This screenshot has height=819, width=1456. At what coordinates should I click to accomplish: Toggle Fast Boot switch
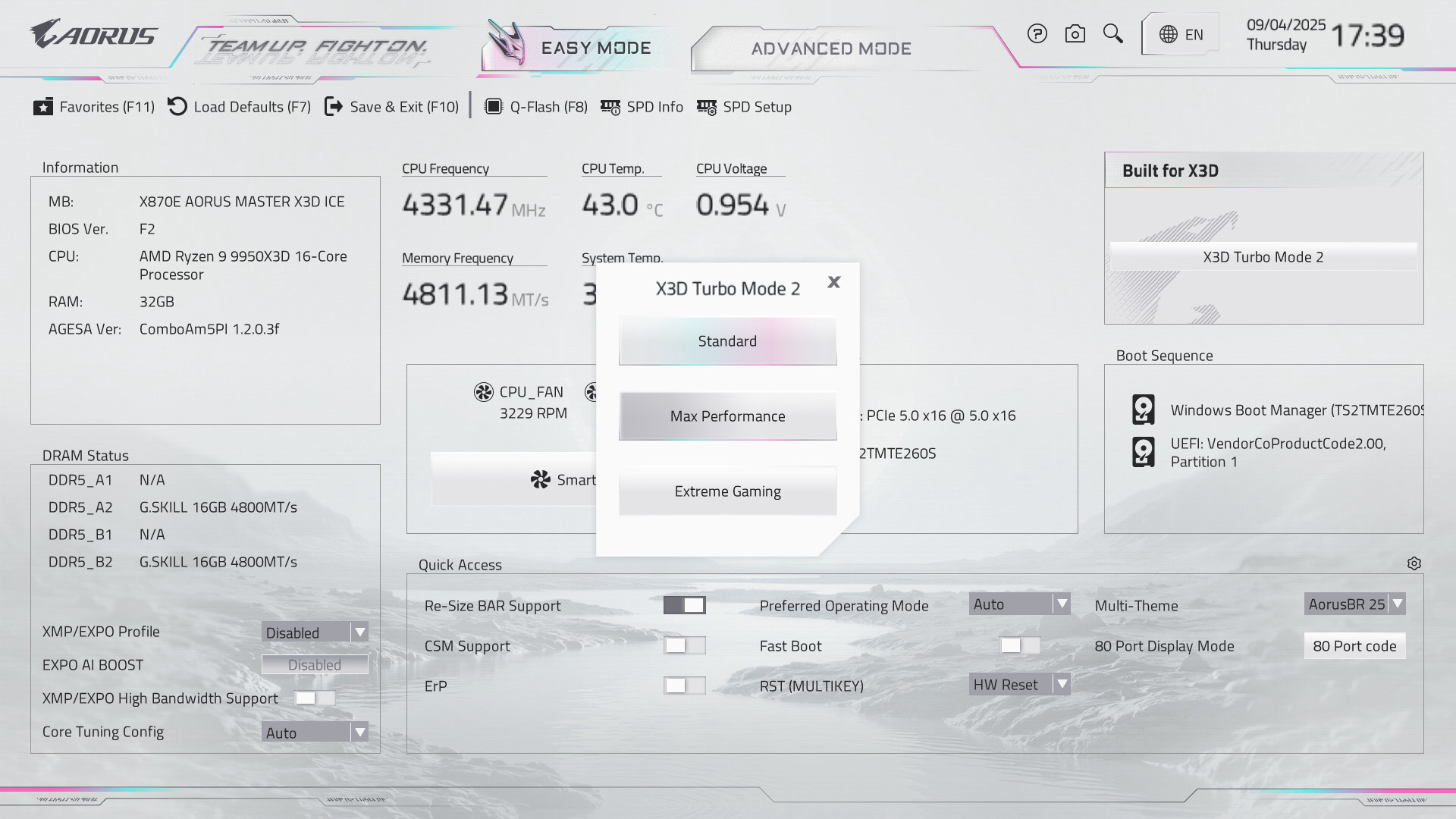[1020, 645]
